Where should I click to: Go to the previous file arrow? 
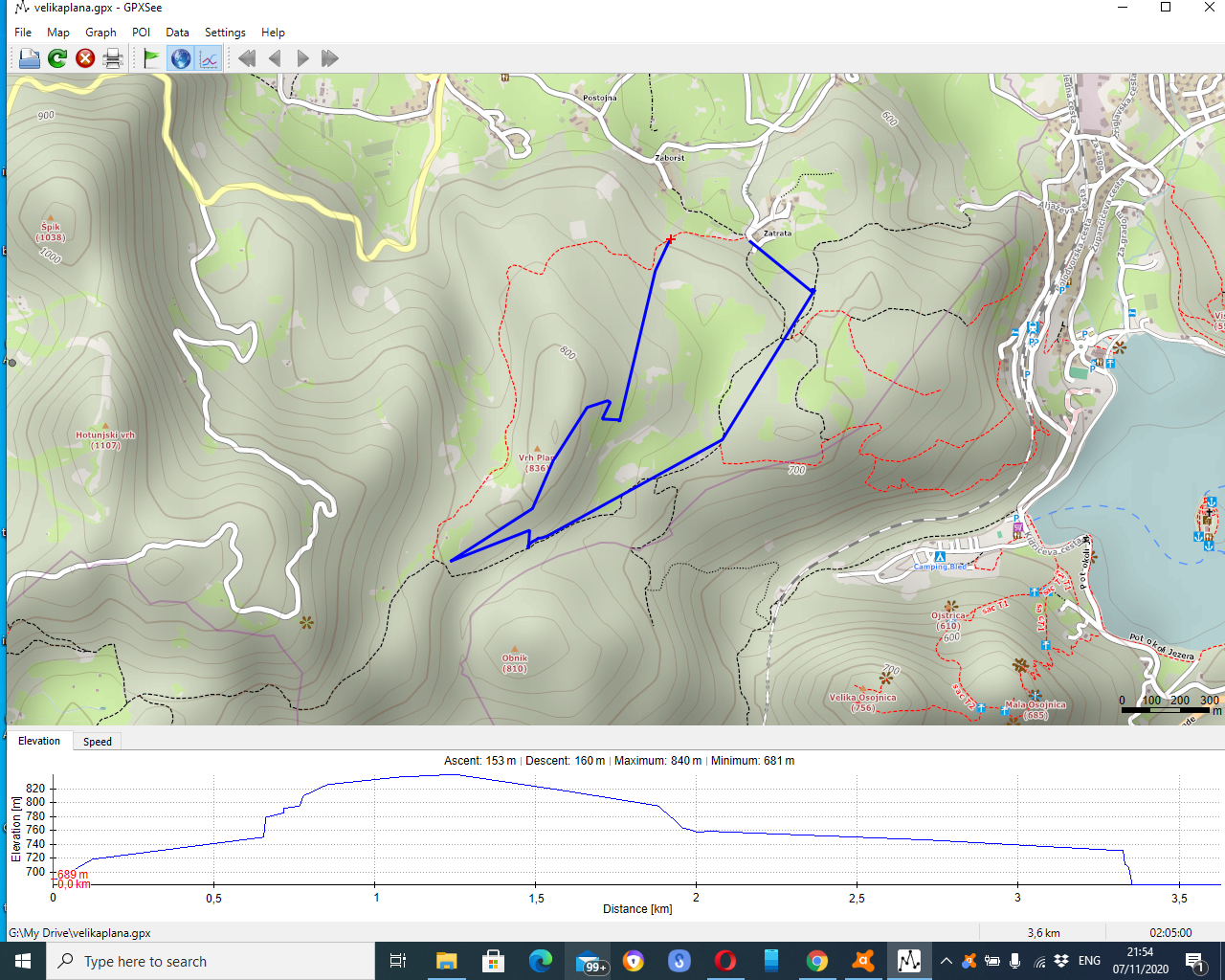tap(276, 58)
